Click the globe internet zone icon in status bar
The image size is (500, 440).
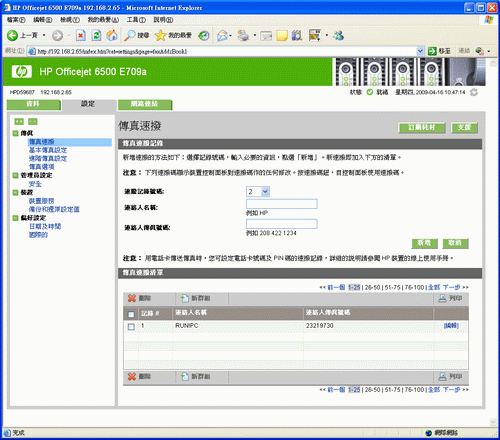[429, 433]
